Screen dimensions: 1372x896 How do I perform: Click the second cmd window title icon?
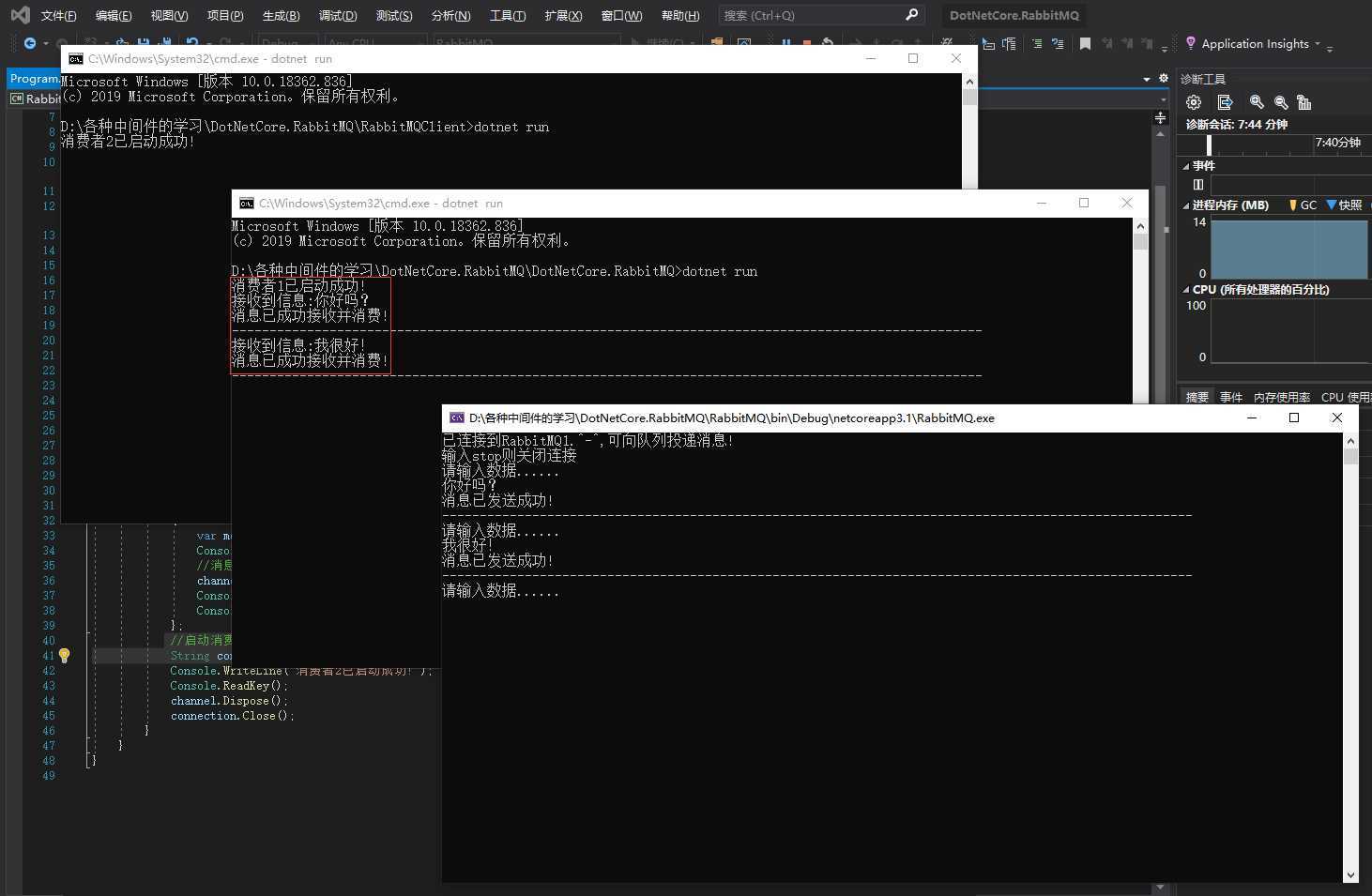pos(247,204)
